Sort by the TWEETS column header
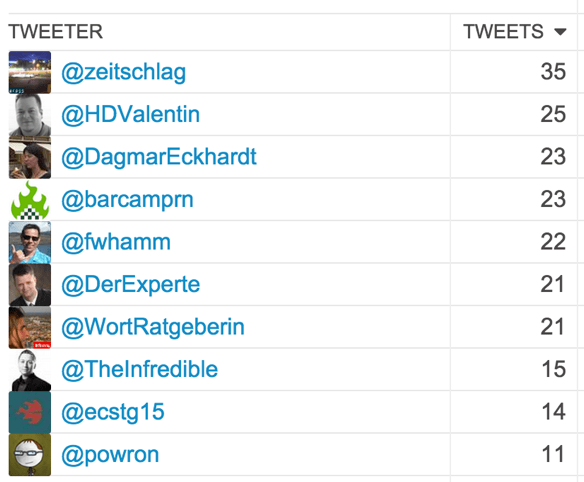The height and width of the screenshot is (482, 584). (x=503, y=31)
